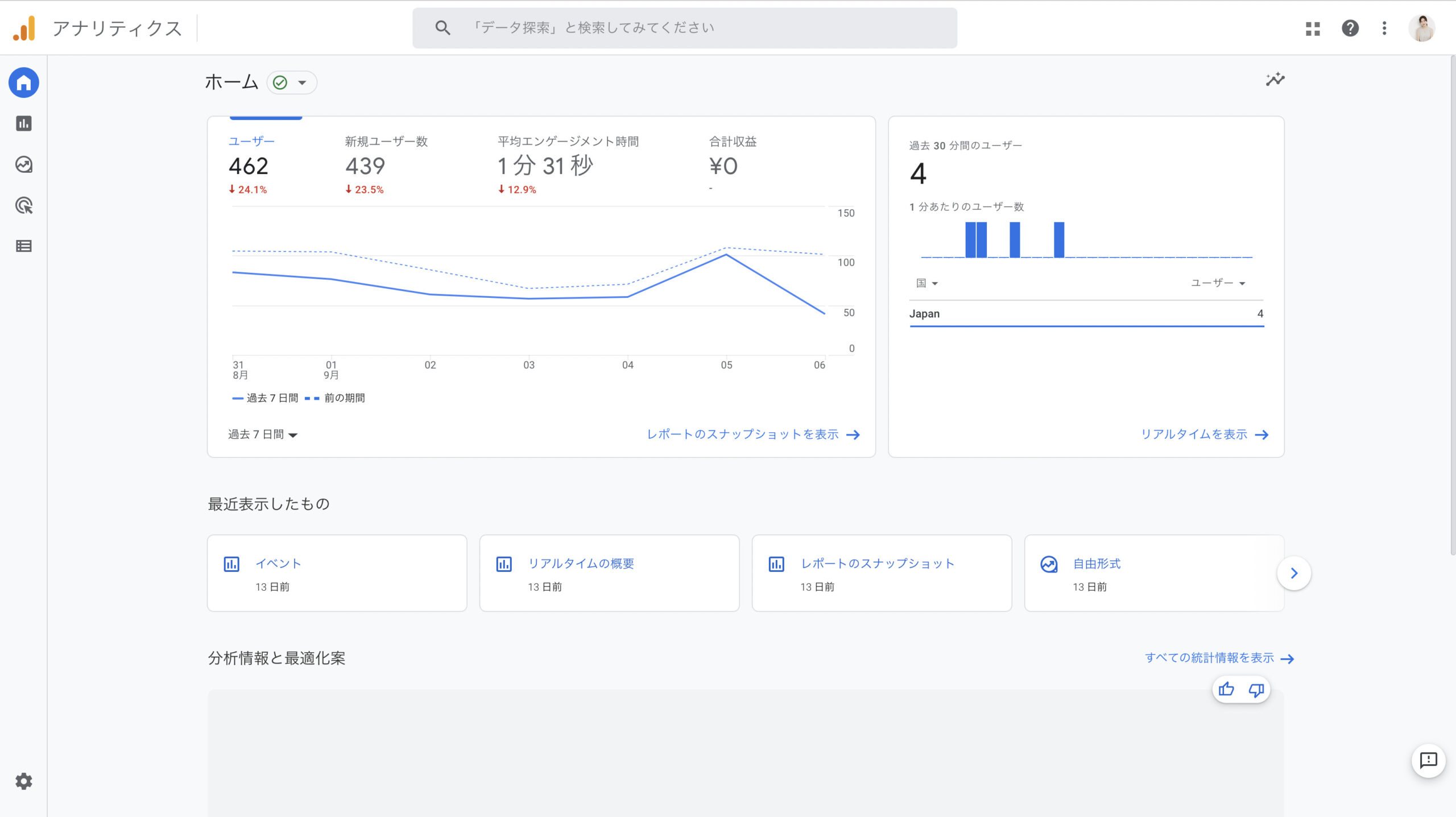Click the Japan row in realtime table
1456x817 pixels.
coord(1086,314)
